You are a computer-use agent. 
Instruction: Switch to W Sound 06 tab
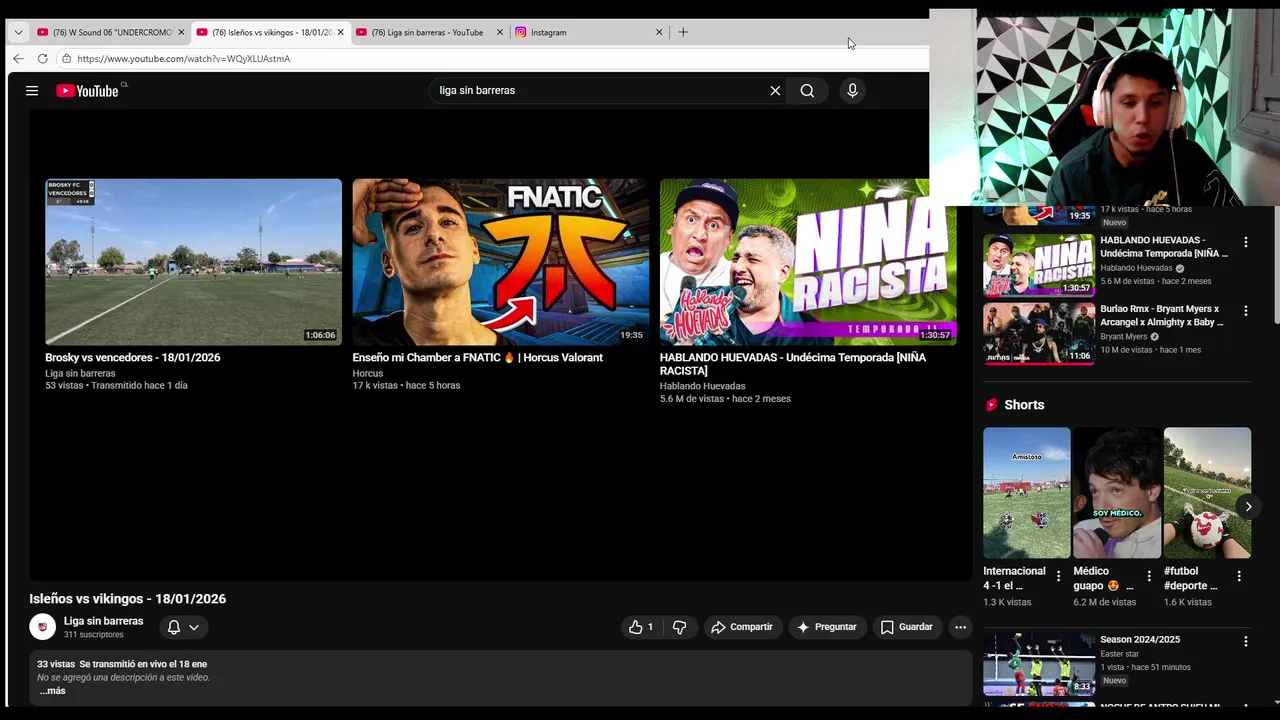110,32
